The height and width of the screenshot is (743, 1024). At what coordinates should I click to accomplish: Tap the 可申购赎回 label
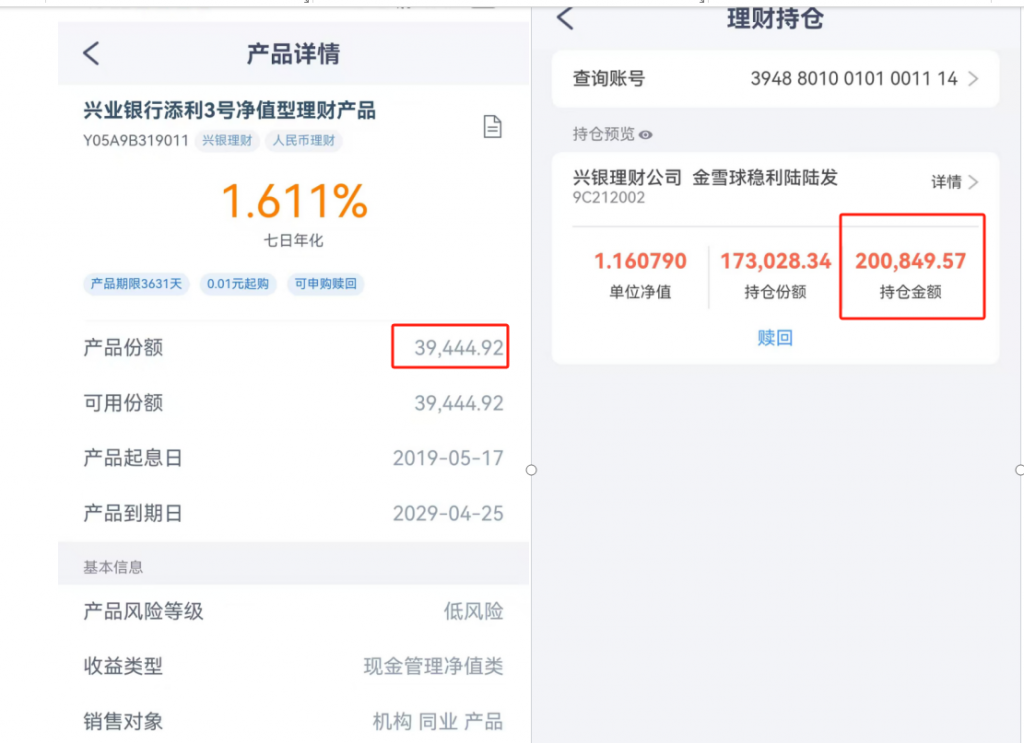point(326,284)
